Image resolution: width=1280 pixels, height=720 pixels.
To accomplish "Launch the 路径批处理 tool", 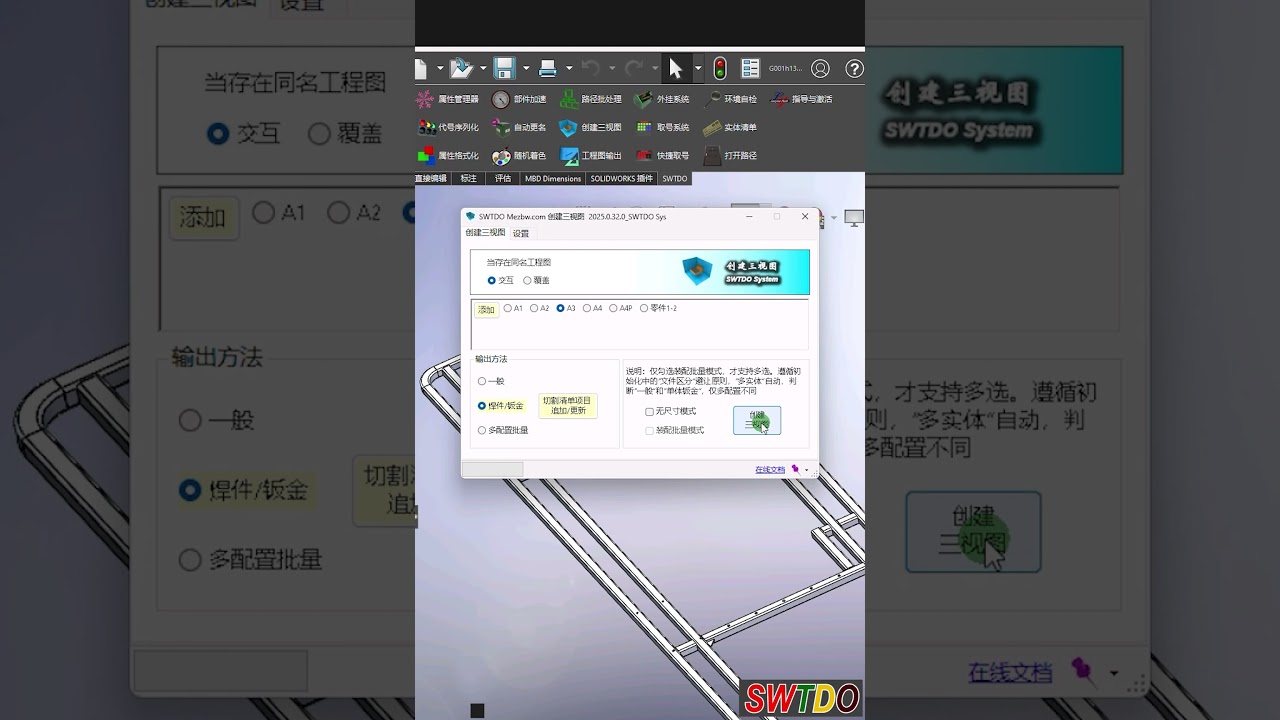I will tap(591, 99).
